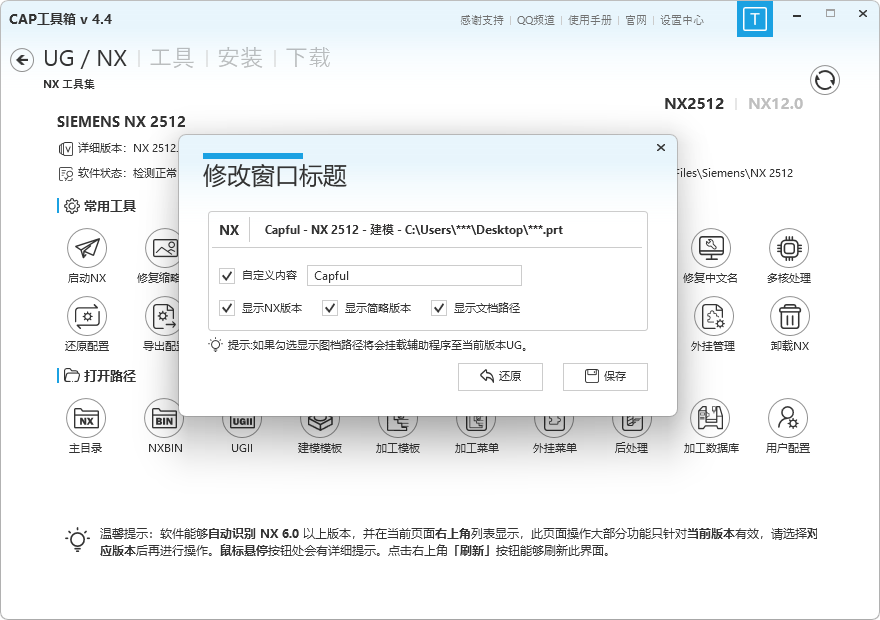Click the 还原配置 restore config icon
The image size is (880, 620).
click(x=87, y=317)
